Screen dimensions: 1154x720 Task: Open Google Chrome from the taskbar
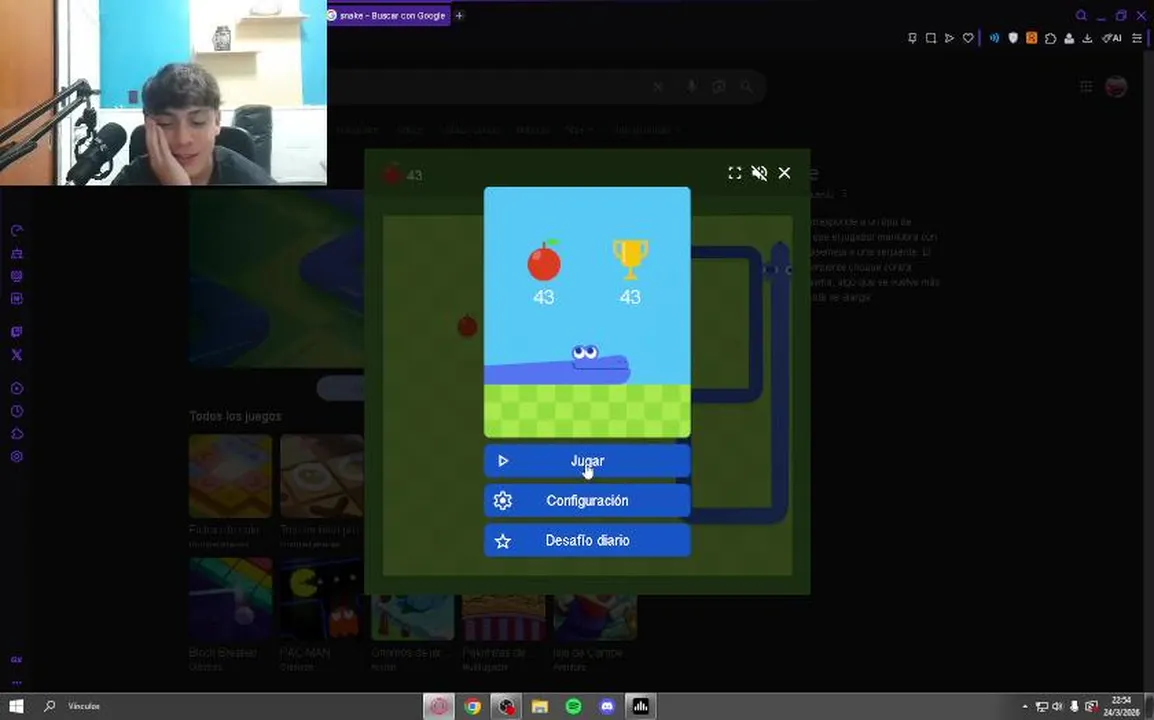472,707
